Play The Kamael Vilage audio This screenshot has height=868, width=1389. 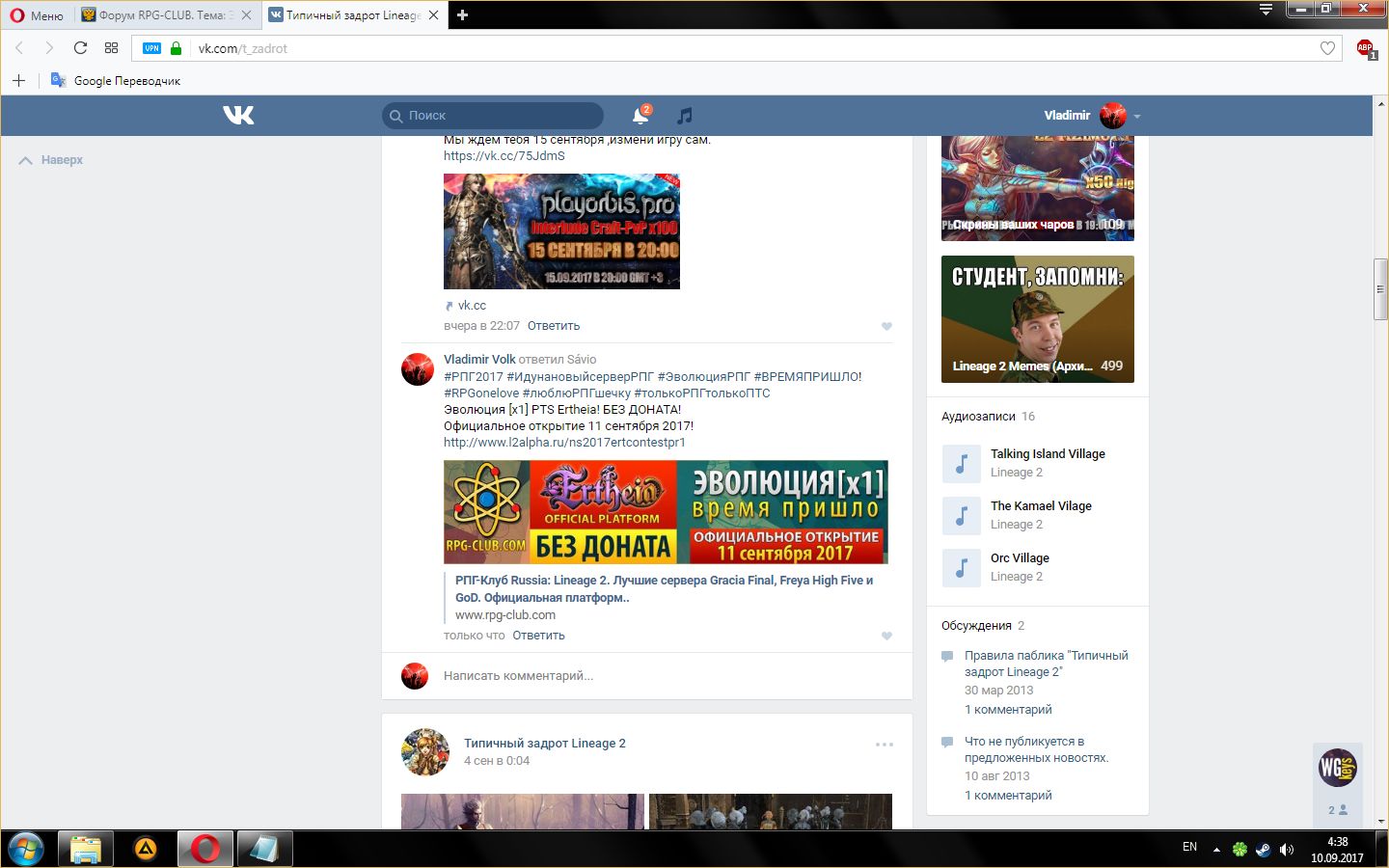(961, 515)
